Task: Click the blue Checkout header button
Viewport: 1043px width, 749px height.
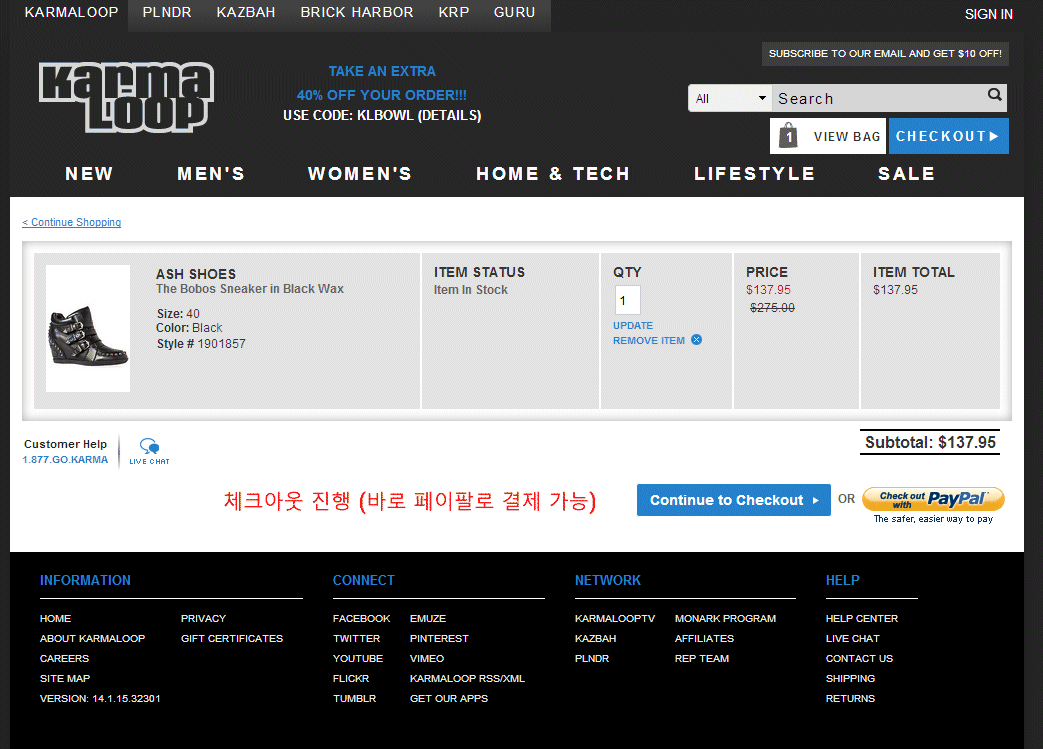Action: [947, 136]
